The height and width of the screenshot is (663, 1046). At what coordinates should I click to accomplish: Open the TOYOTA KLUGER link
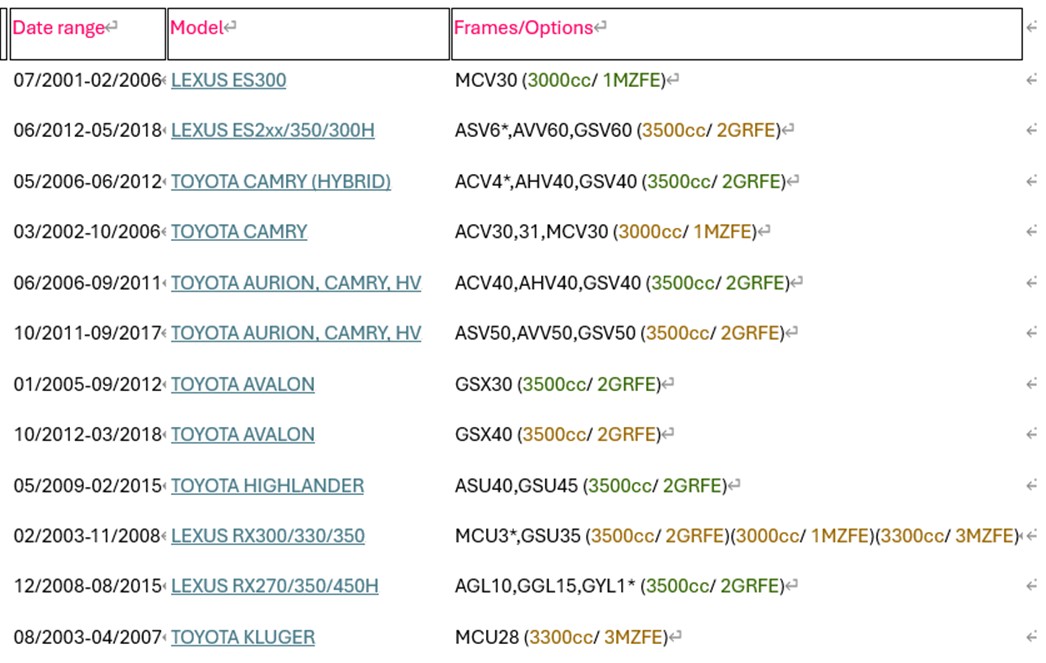[x=243, y=637]
